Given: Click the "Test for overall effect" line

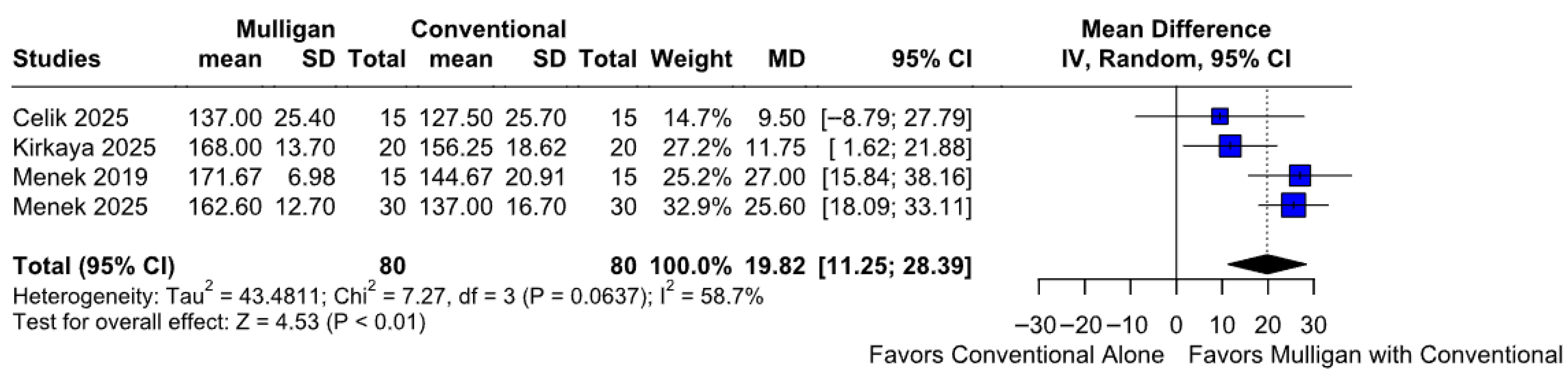Looking at the screenshot, I should coord(219,322).
